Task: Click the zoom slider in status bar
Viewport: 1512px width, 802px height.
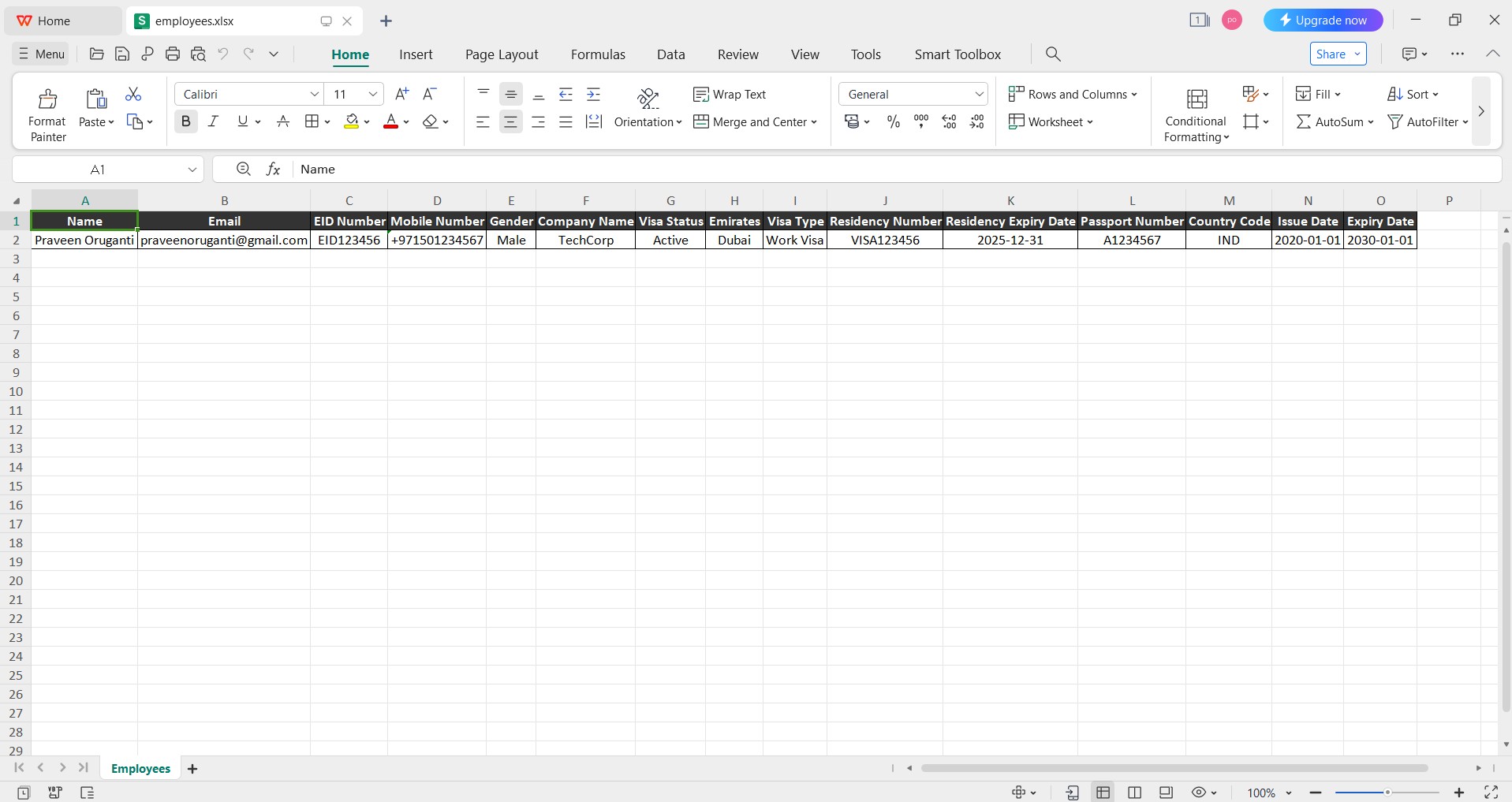Action: click(1387, 792)
